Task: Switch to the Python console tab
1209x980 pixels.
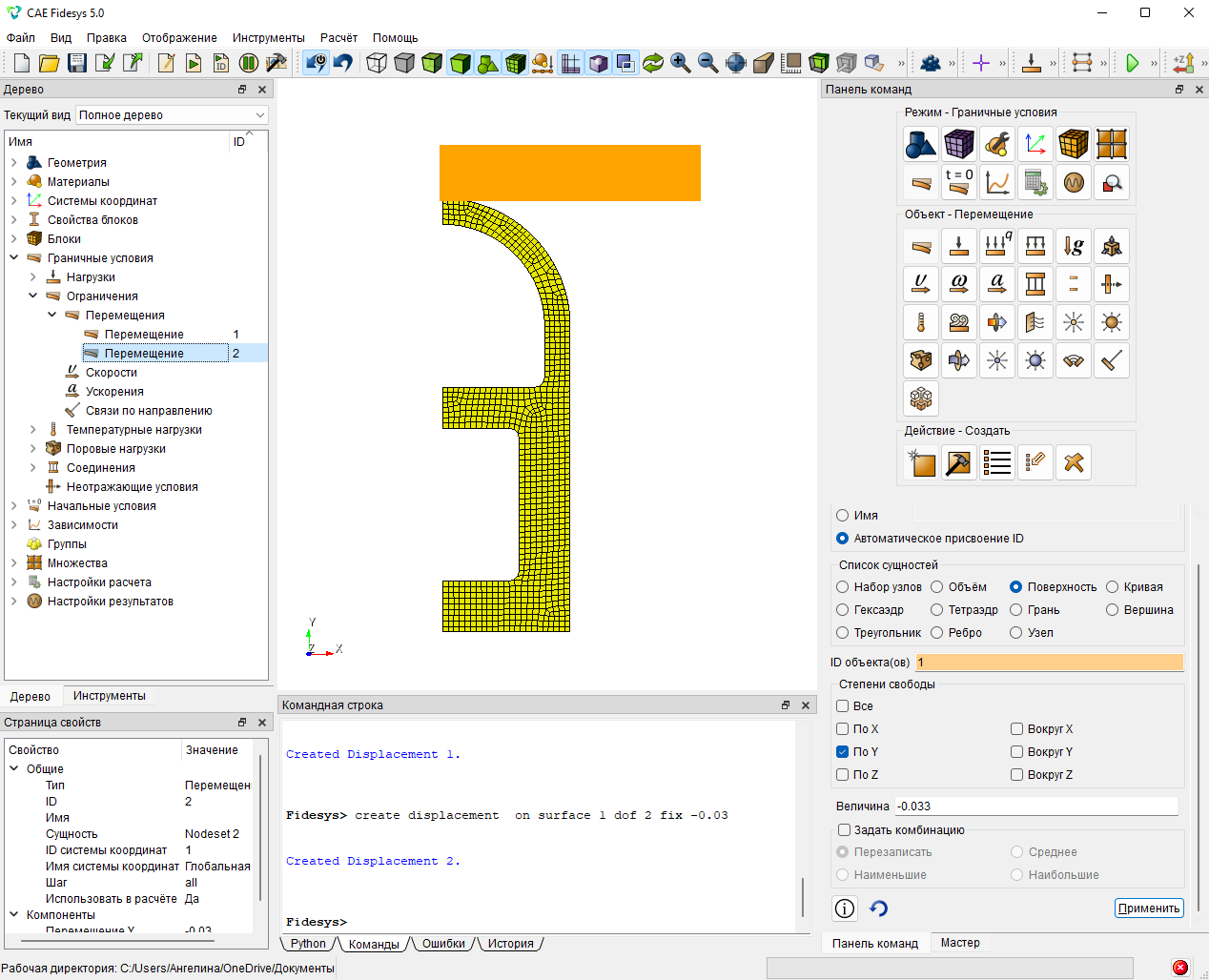Action: tap(308, 944)
